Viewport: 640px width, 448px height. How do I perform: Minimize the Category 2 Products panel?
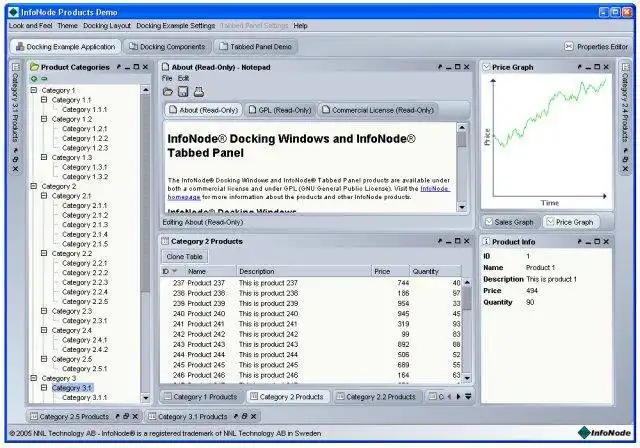point(449,242)
